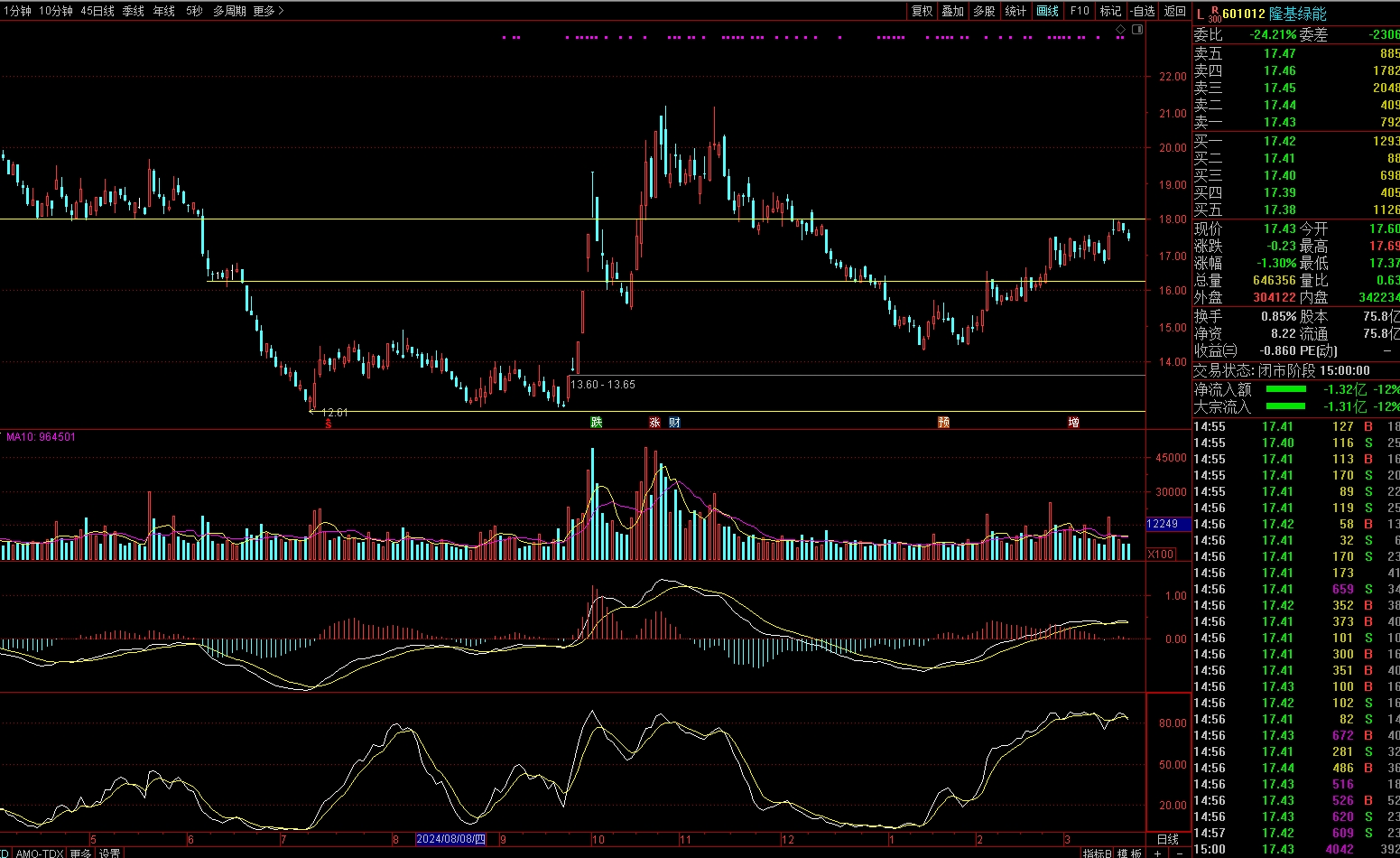Click the 14:57 17.42 609 tick row

coord(1296,833)
